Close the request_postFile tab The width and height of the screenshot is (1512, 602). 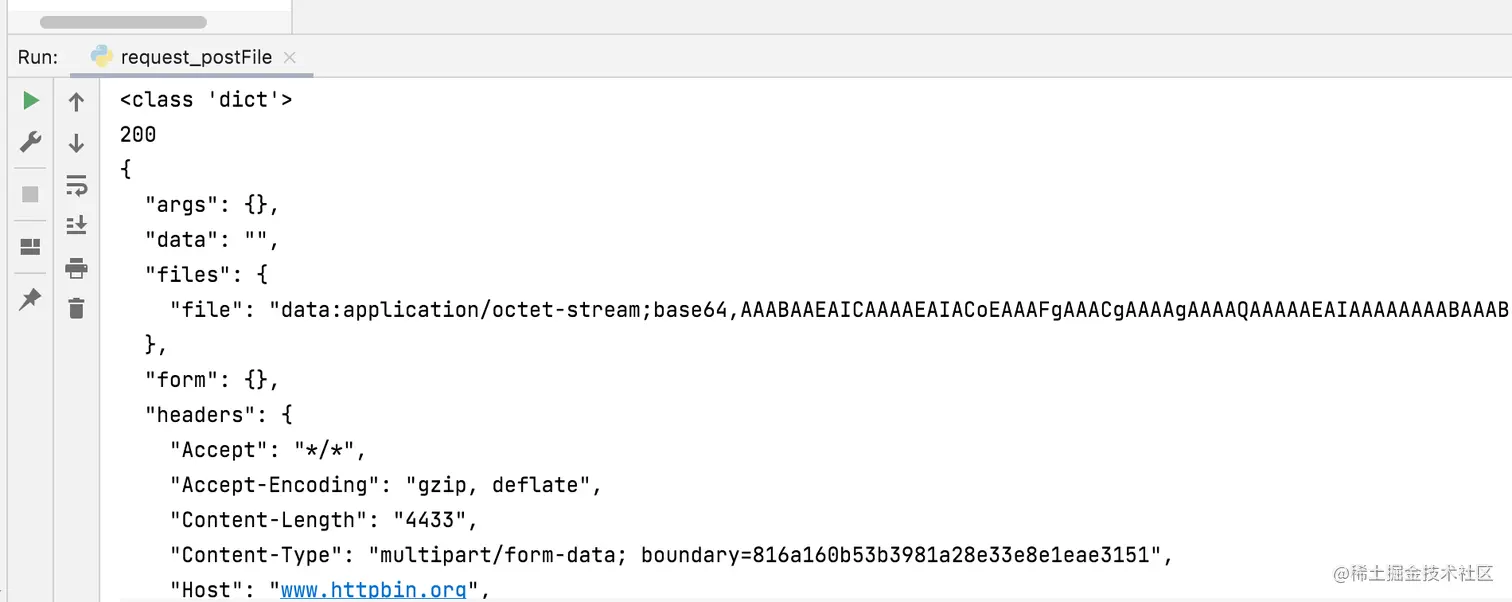(x=290, y=57)
